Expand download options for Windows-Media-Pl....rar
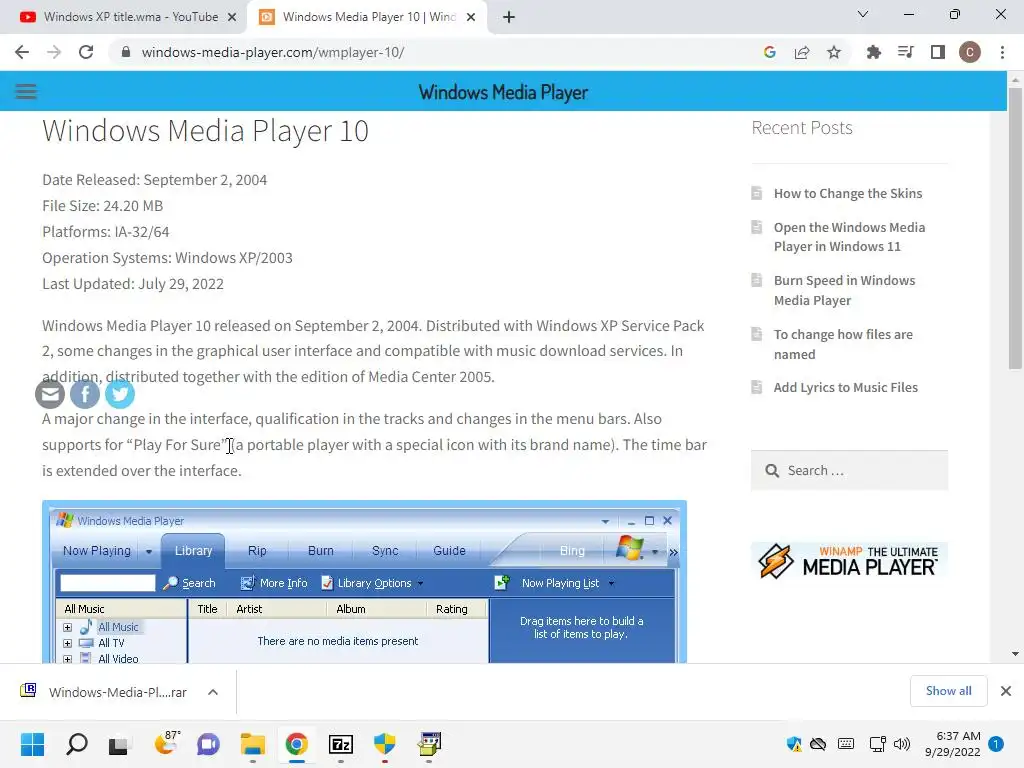Viewport: 1024px width, 768px height. click(x=213, y=692)
